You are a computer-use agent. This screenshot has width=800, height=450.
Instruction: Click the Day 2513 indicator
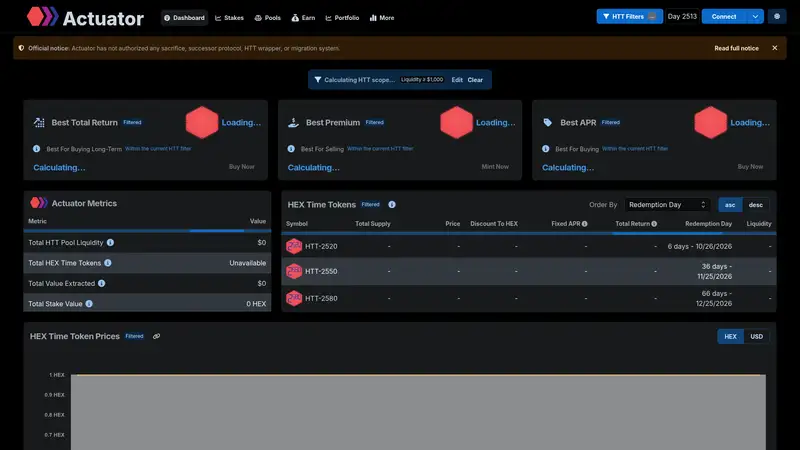[x=682, y=16]
